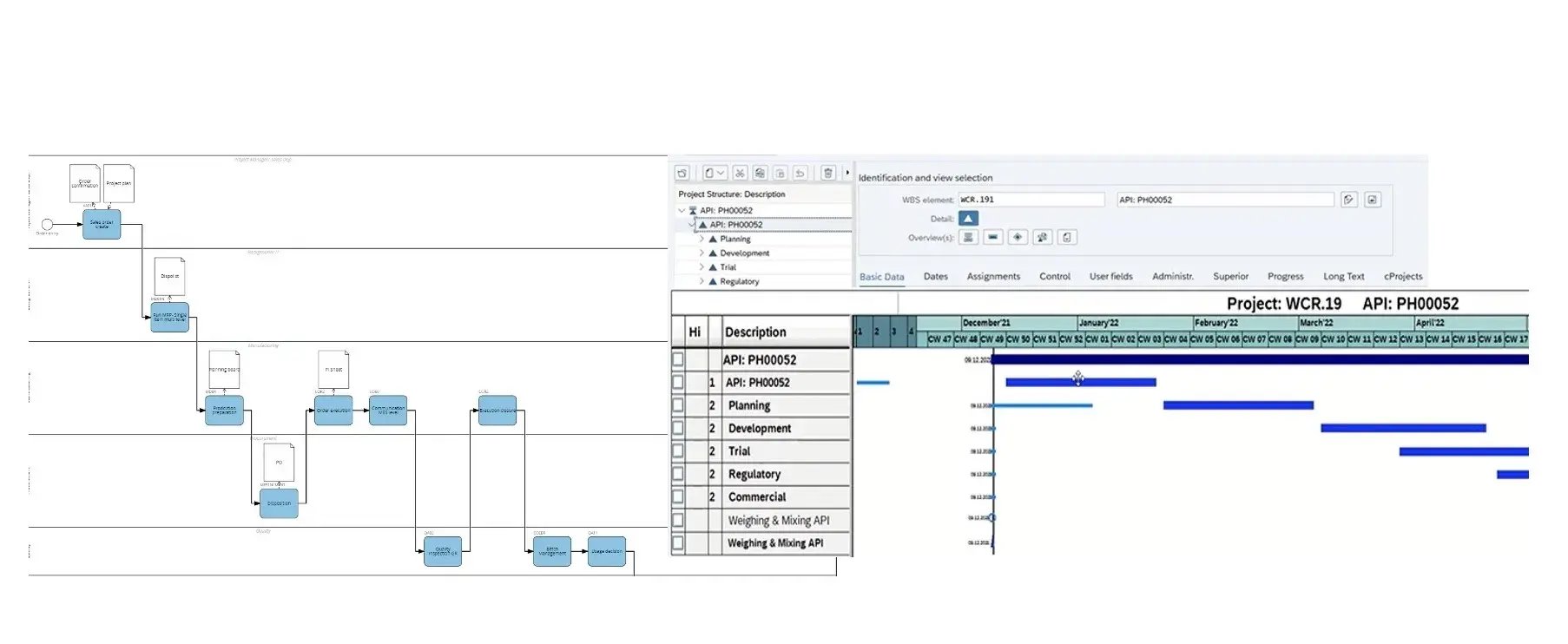
Task: Switch to the Dates tab
Action: tap(935, 276)
